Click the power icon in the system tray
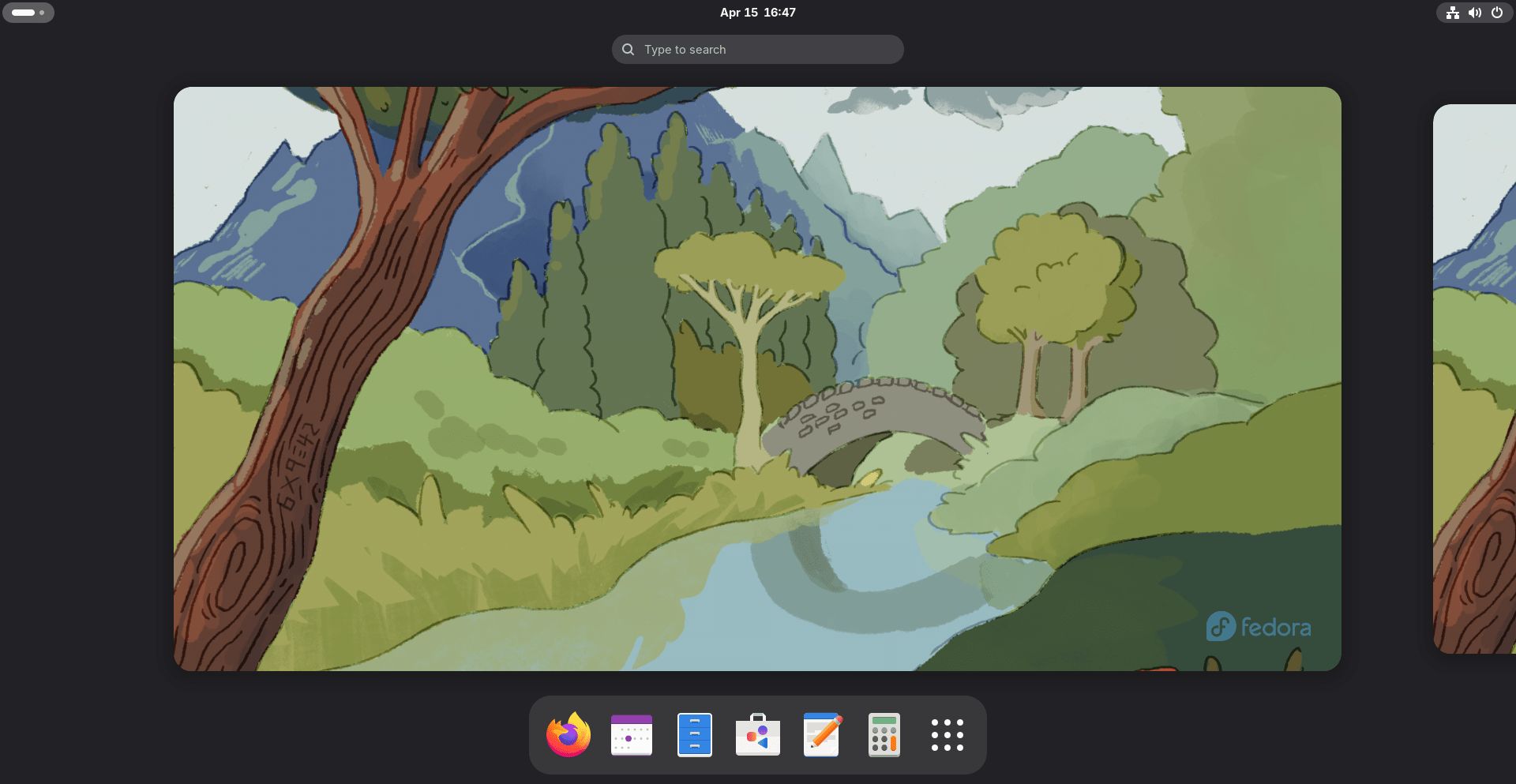1516x784 pixels. click(x=1496, y=13)
